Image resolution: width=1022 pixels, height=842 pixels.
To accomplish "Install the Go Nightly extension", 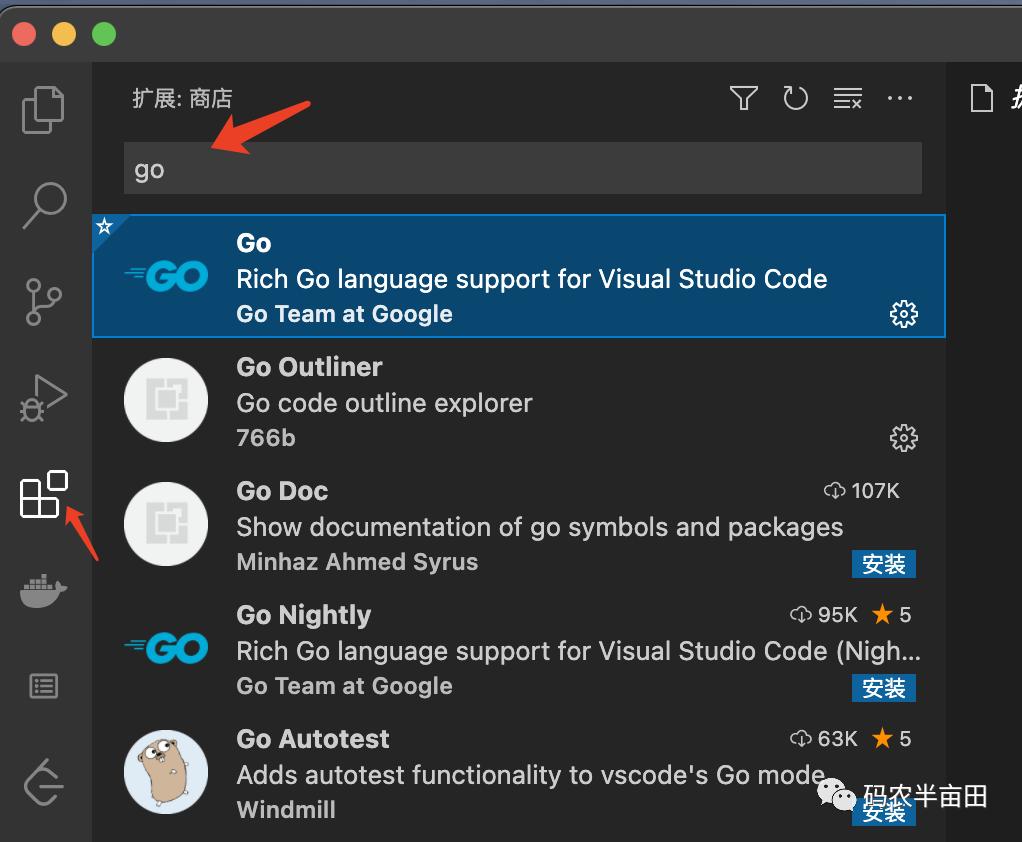I will coord(884,688).
